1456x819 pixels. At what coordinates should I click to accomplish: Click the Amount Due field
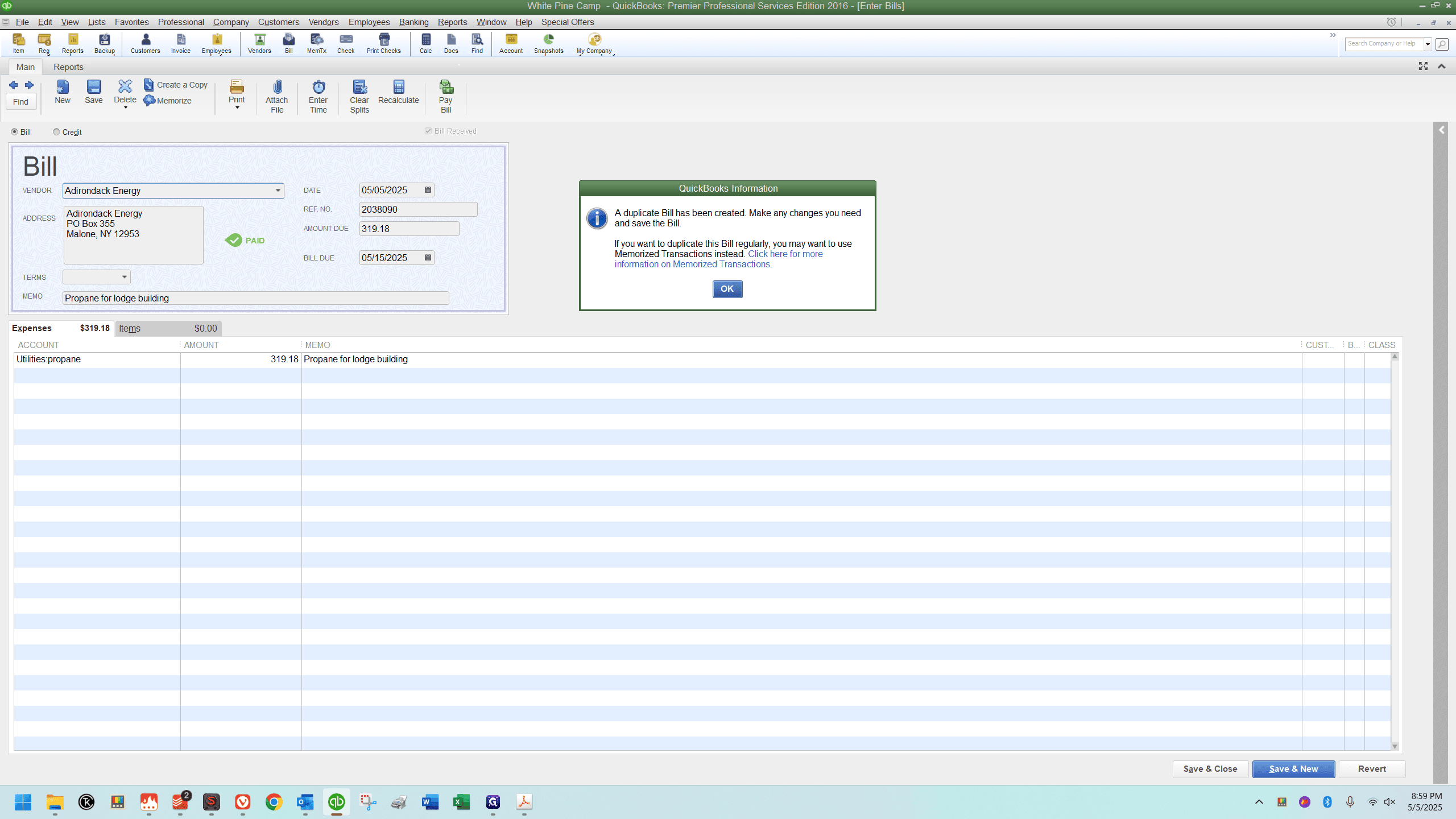coord(409,229)
